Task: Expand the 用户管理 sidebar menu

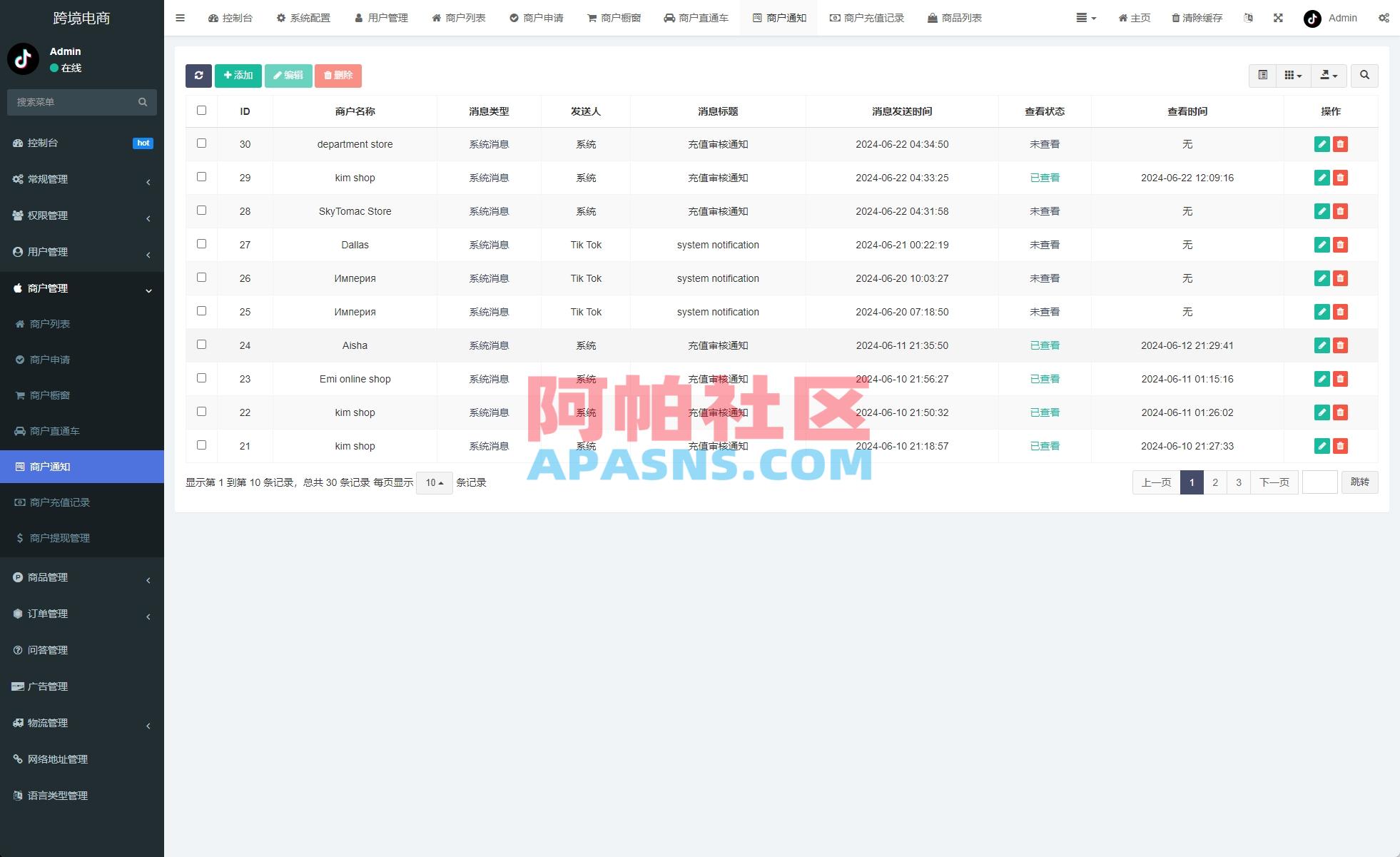Action: [x=81, y=252]
